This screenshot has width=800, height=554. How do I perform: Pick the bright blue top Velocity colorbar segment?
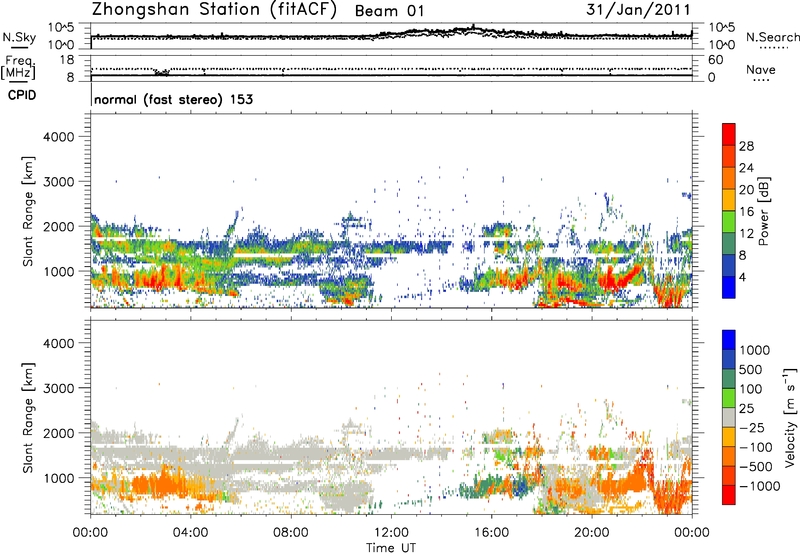(729, 340)
